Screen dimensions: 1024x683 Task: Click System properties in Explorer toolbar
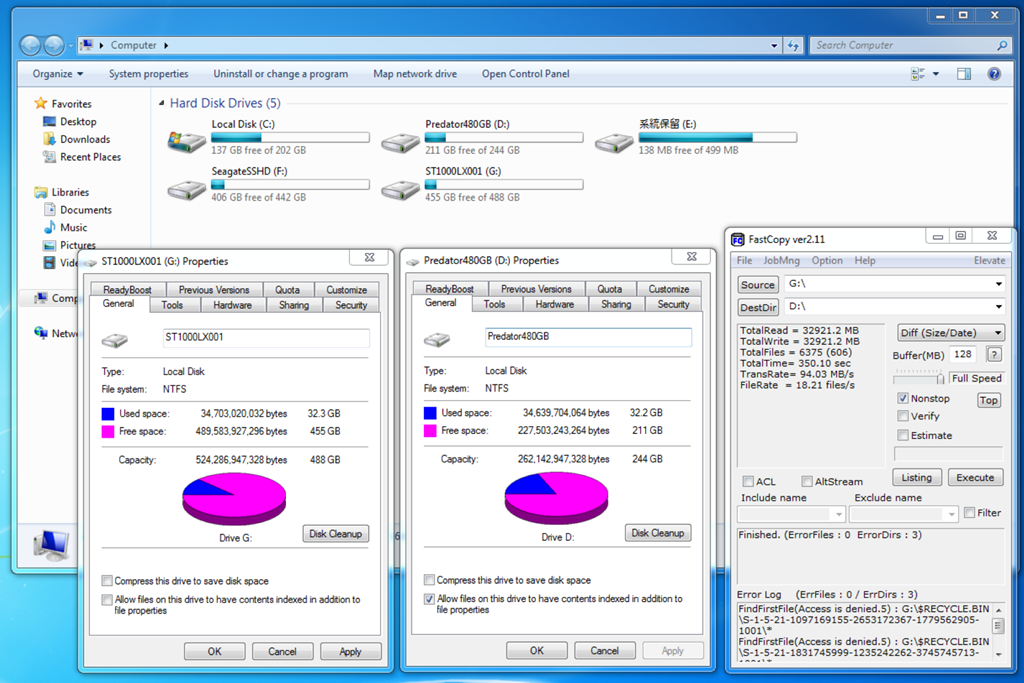(148, 74)
